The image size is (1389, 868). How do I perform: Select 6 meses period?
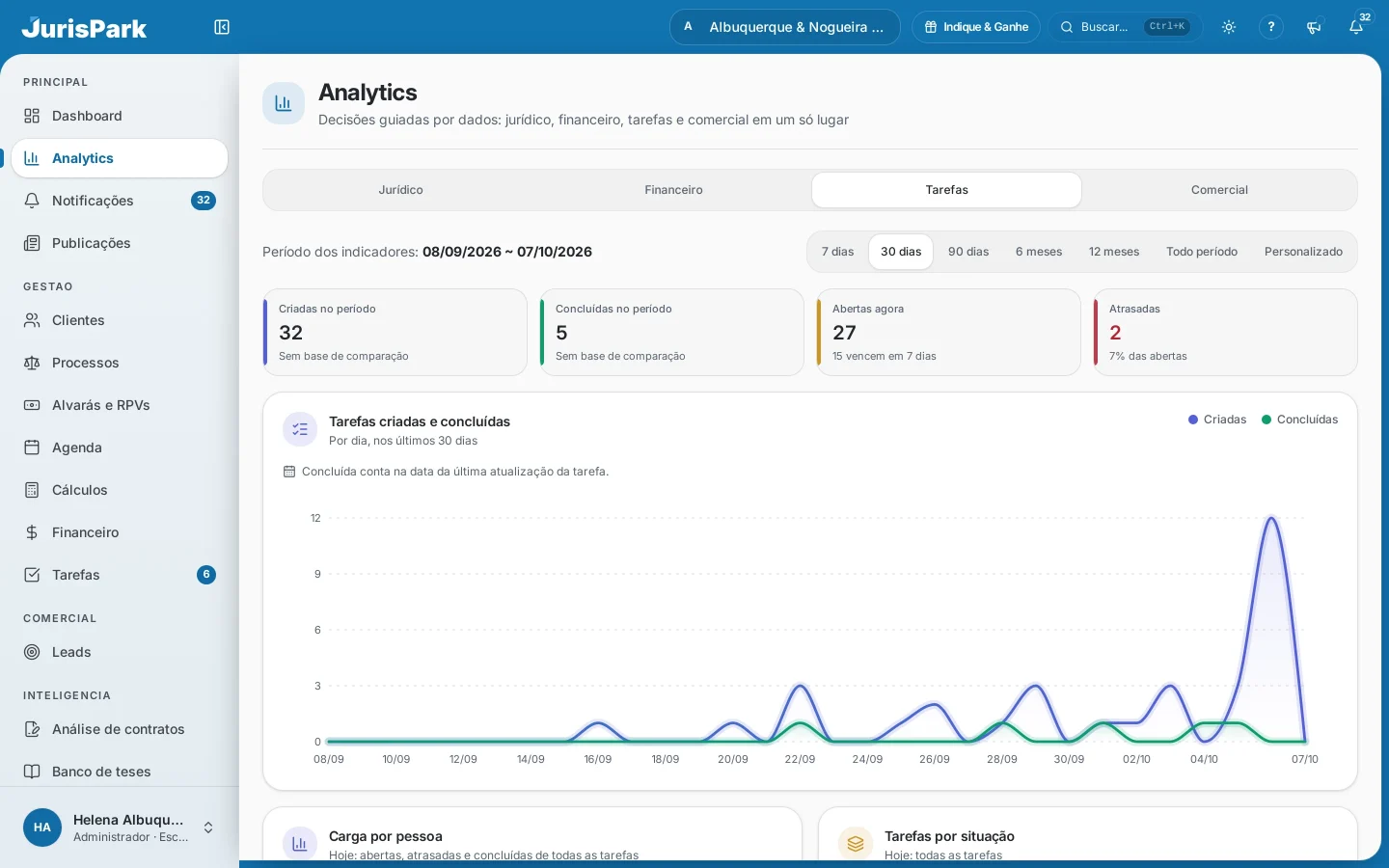pos(1039,252)
